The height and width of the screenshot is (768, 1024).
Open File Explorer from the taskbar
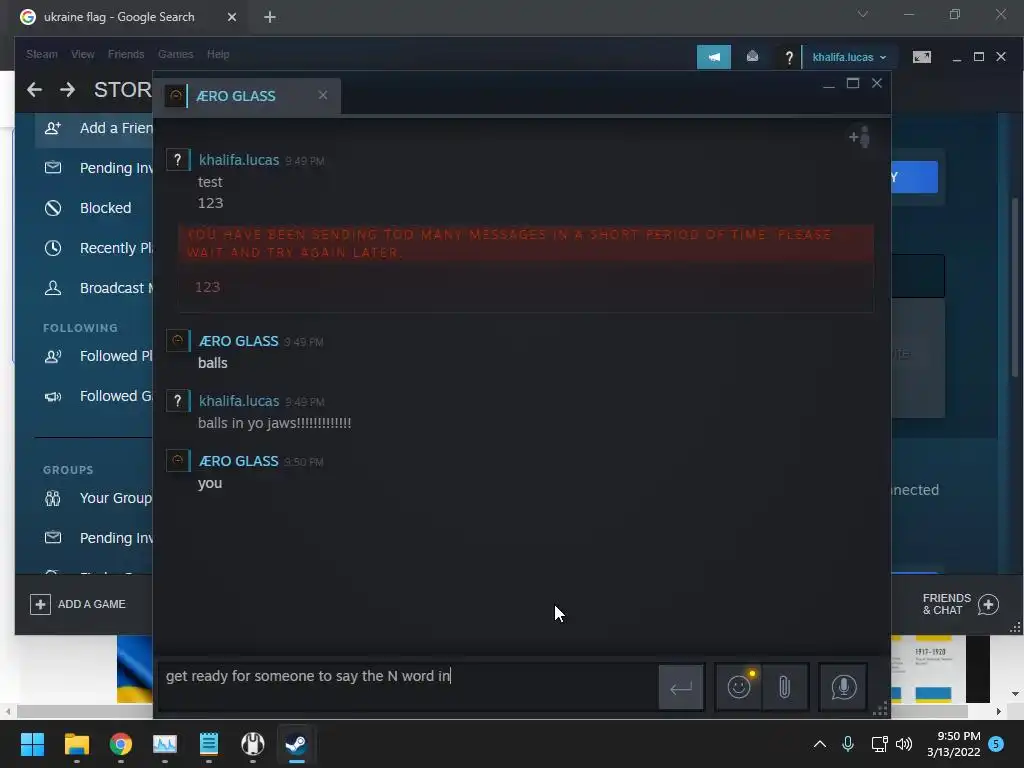click(x=76, y=744)
